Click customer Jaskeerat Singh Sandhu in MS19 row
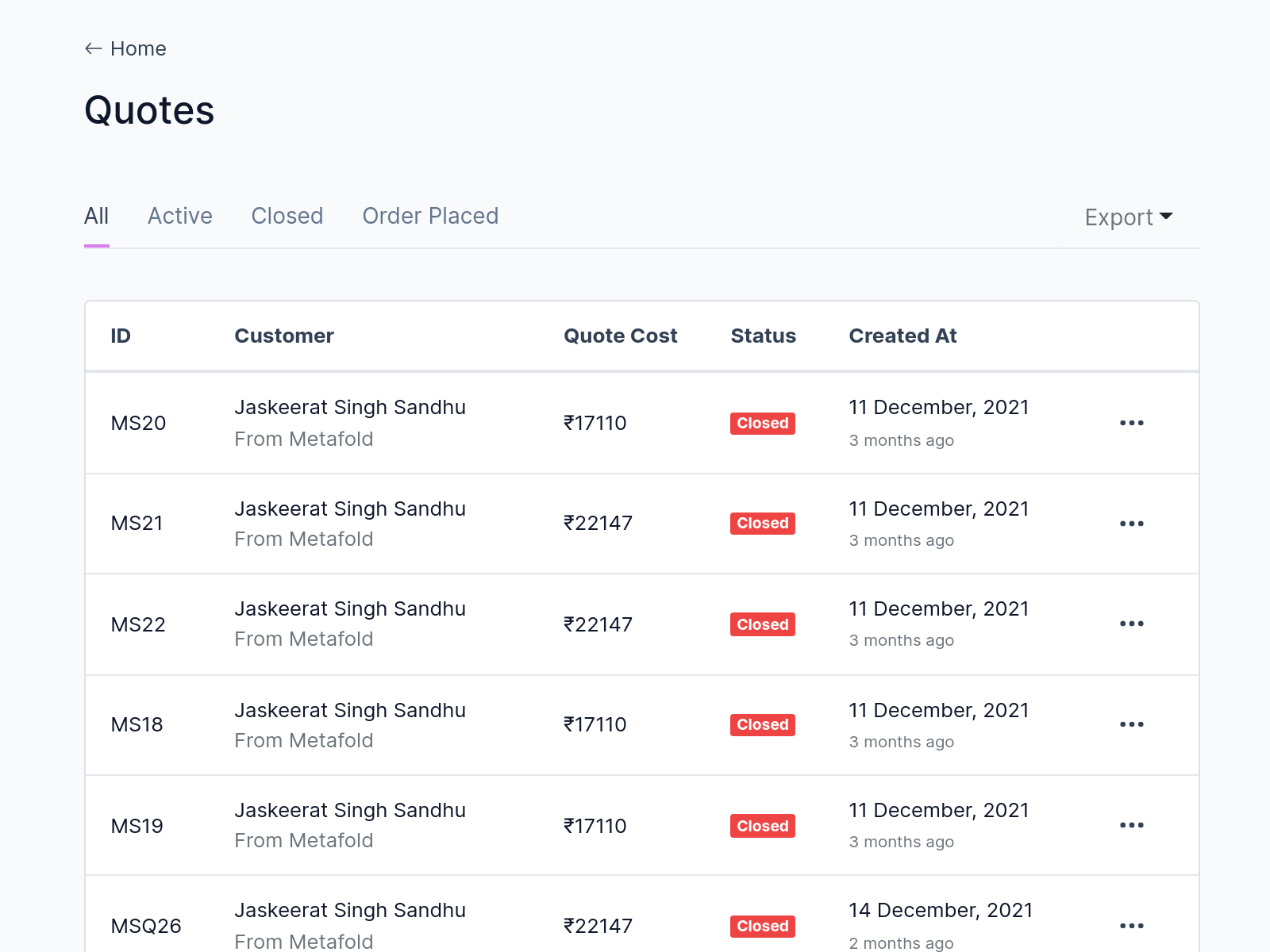Image resolution: width=1270 pixels, height=952 pixels. [x=350, y=810]
